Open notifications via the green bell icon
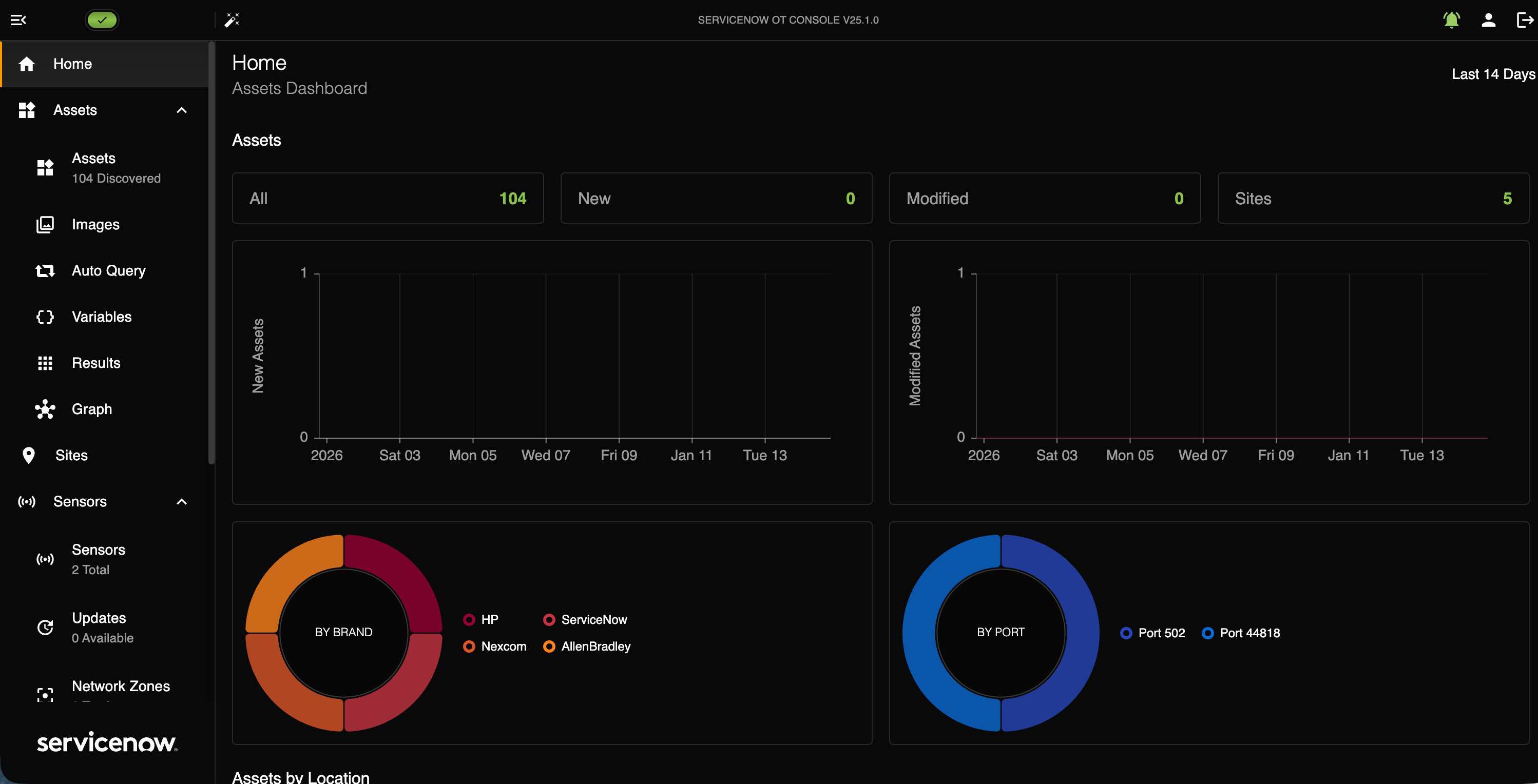Screen dimensions: 1538x784 click(1451, 21)
